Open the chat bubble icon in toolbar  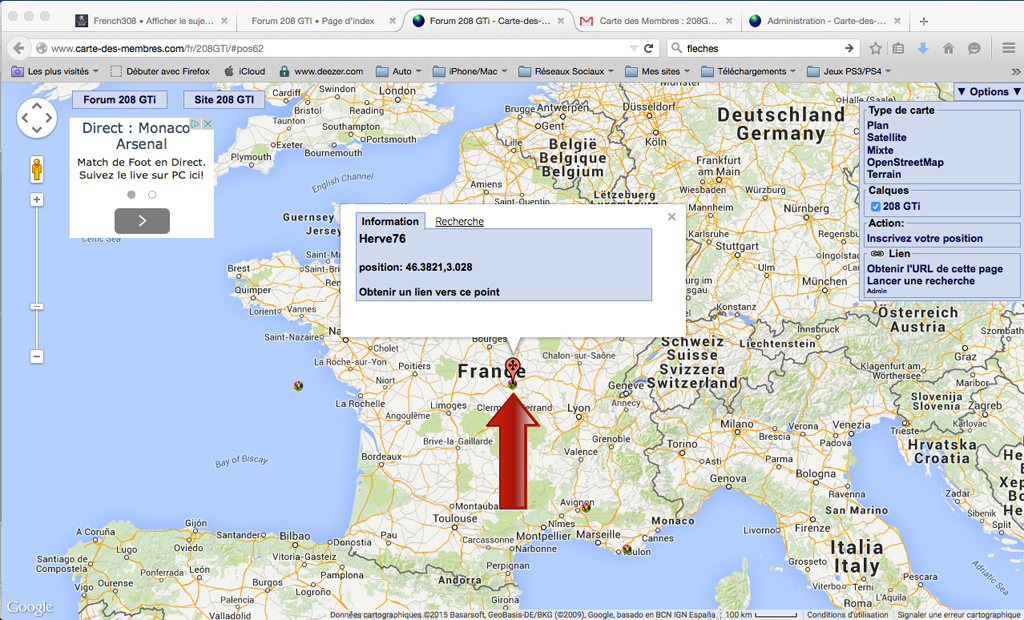tap(974, 48)
